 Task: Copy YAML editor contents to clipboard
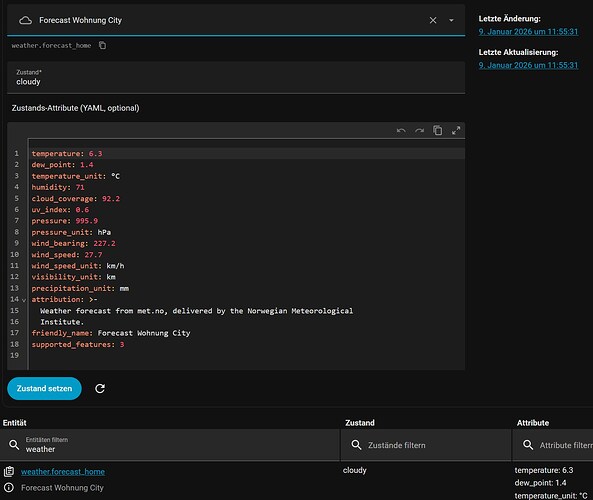tap(438, 130)
